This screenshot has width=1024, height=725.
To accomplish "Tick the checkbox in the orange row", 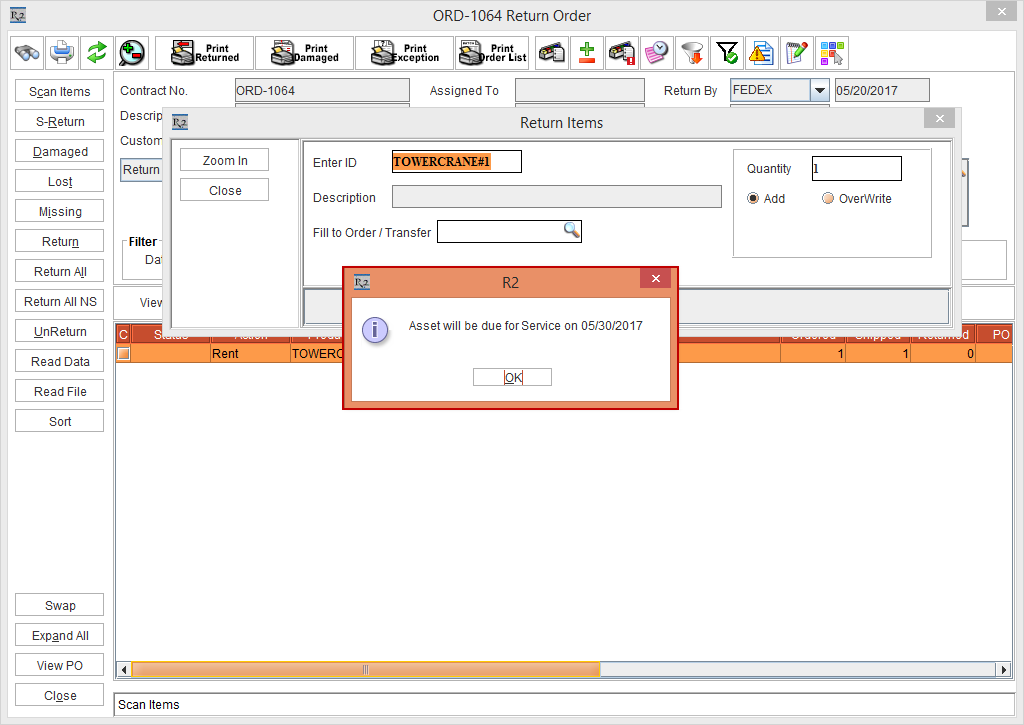I will coord(123,354).
